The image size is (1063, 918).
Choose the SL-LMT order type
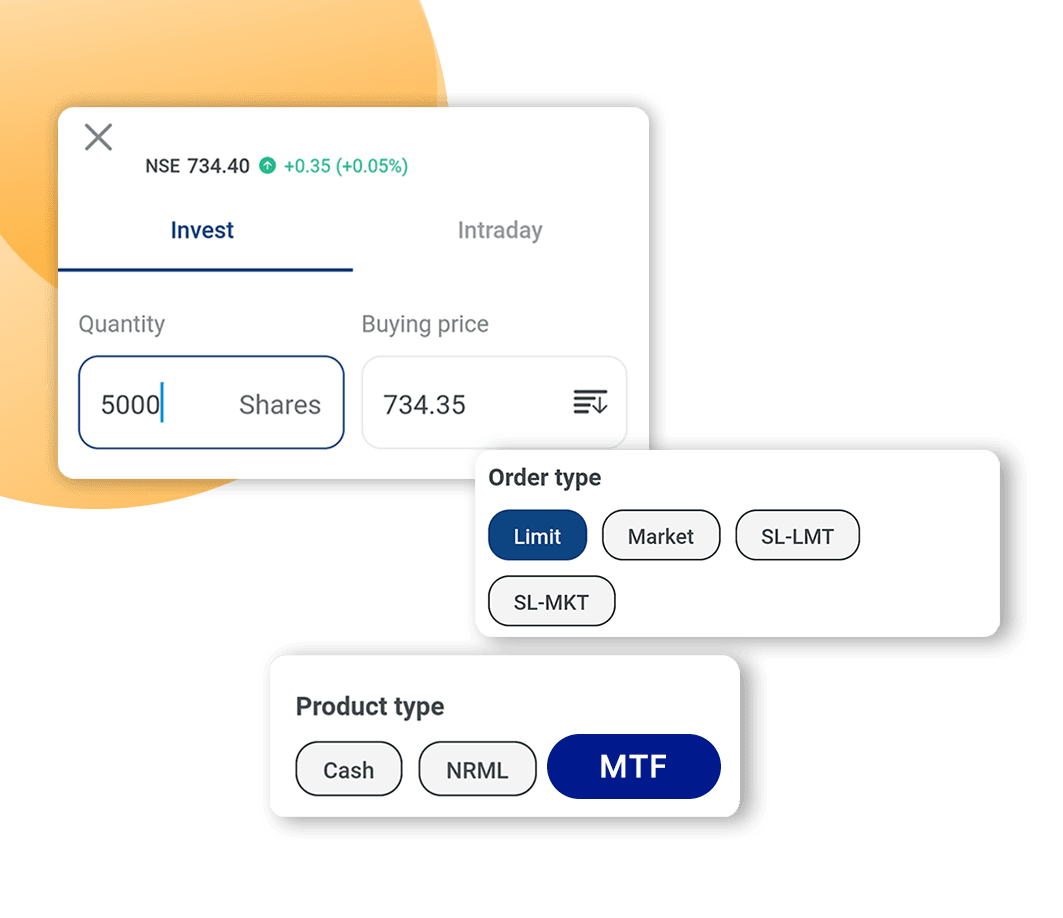tap(797, 535)
